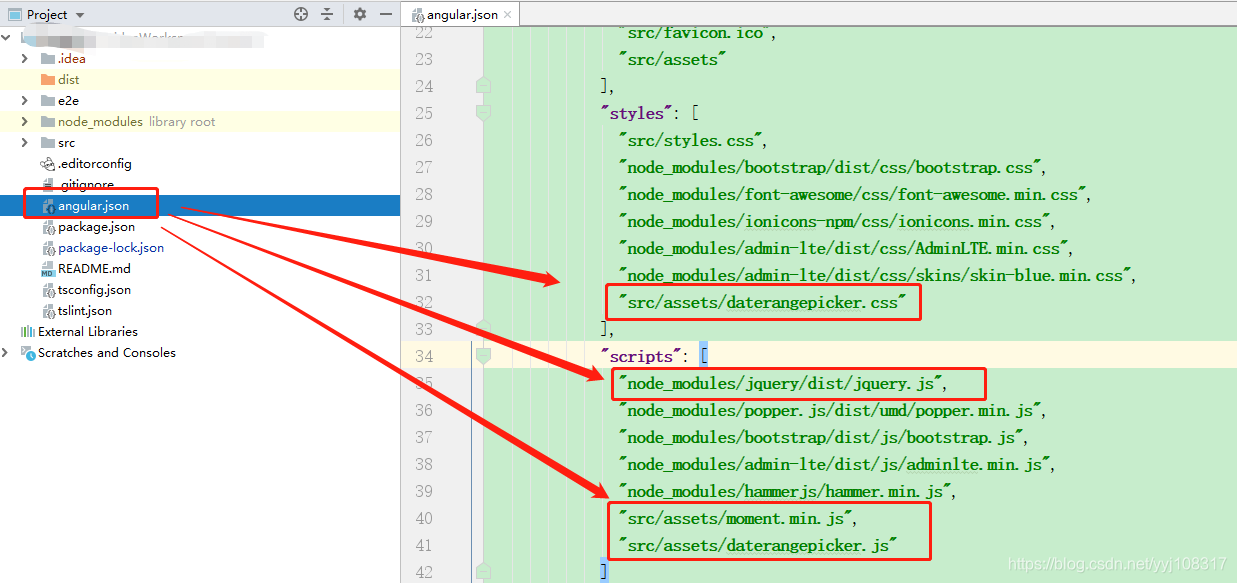
Task: Click the node_modules folder icon
Action: 47,121
